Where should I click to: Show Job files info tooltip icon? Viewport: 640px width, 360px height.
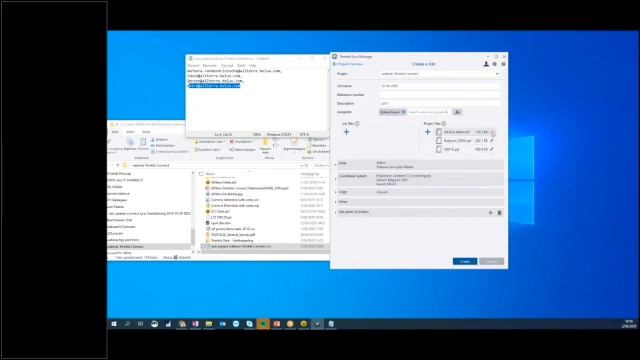point(357,123)
